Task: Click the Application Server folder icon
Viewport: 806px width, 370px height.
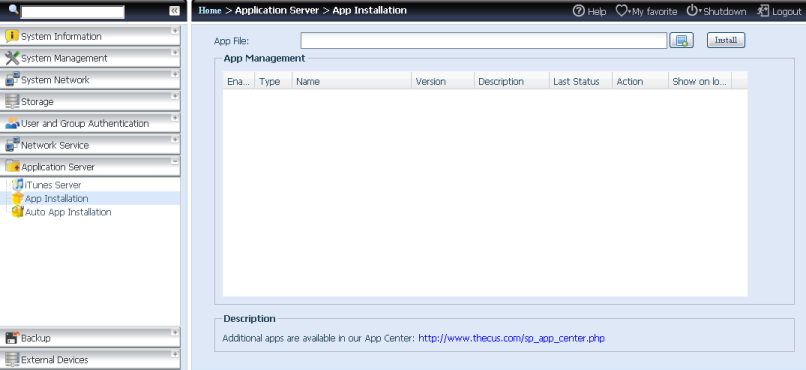Action: [x=12, y=166]
